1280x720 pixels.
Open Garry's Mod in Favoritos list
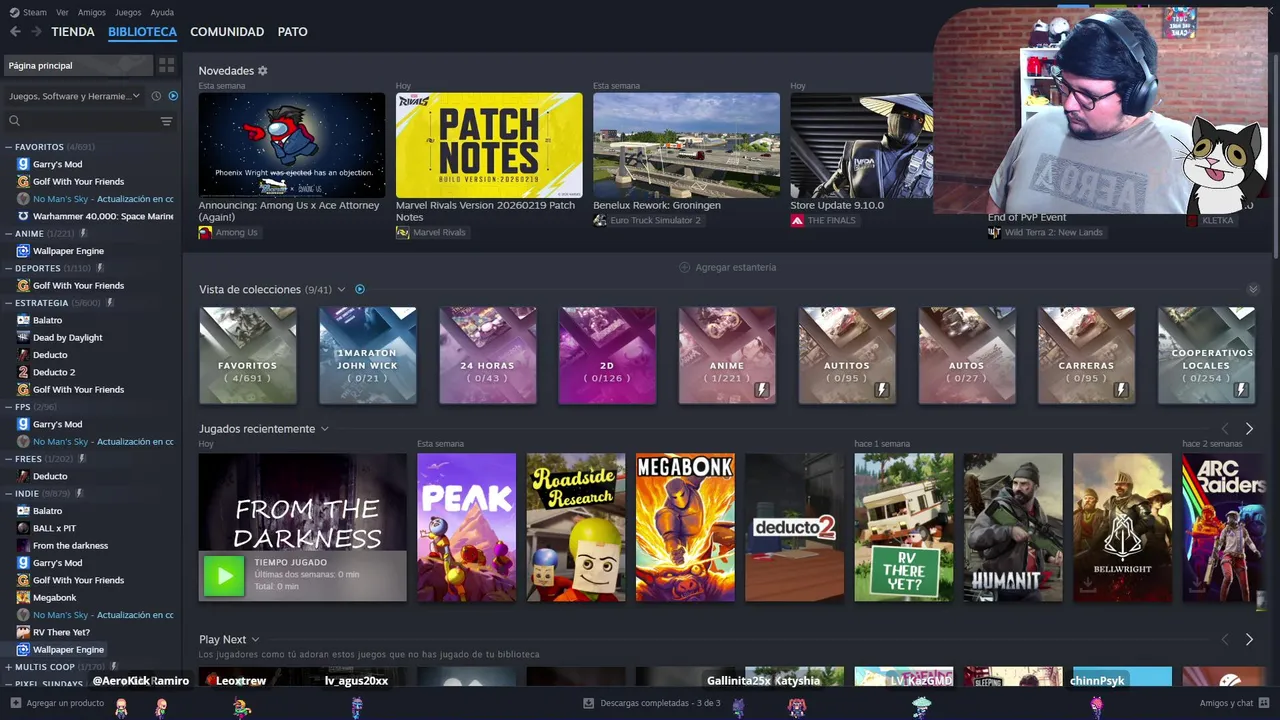(x=57, y=164)
